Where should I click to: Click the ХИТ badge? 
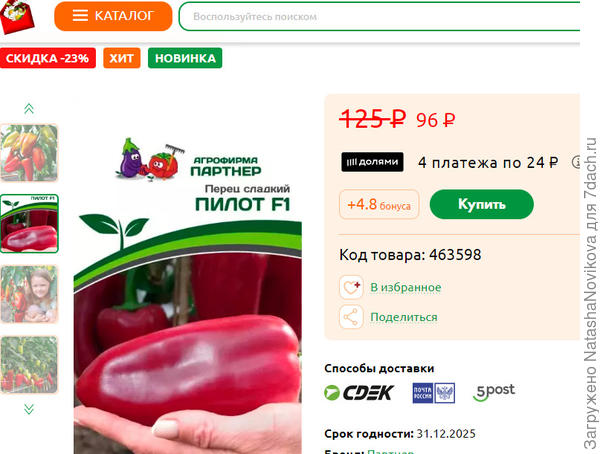pos(122,58)
